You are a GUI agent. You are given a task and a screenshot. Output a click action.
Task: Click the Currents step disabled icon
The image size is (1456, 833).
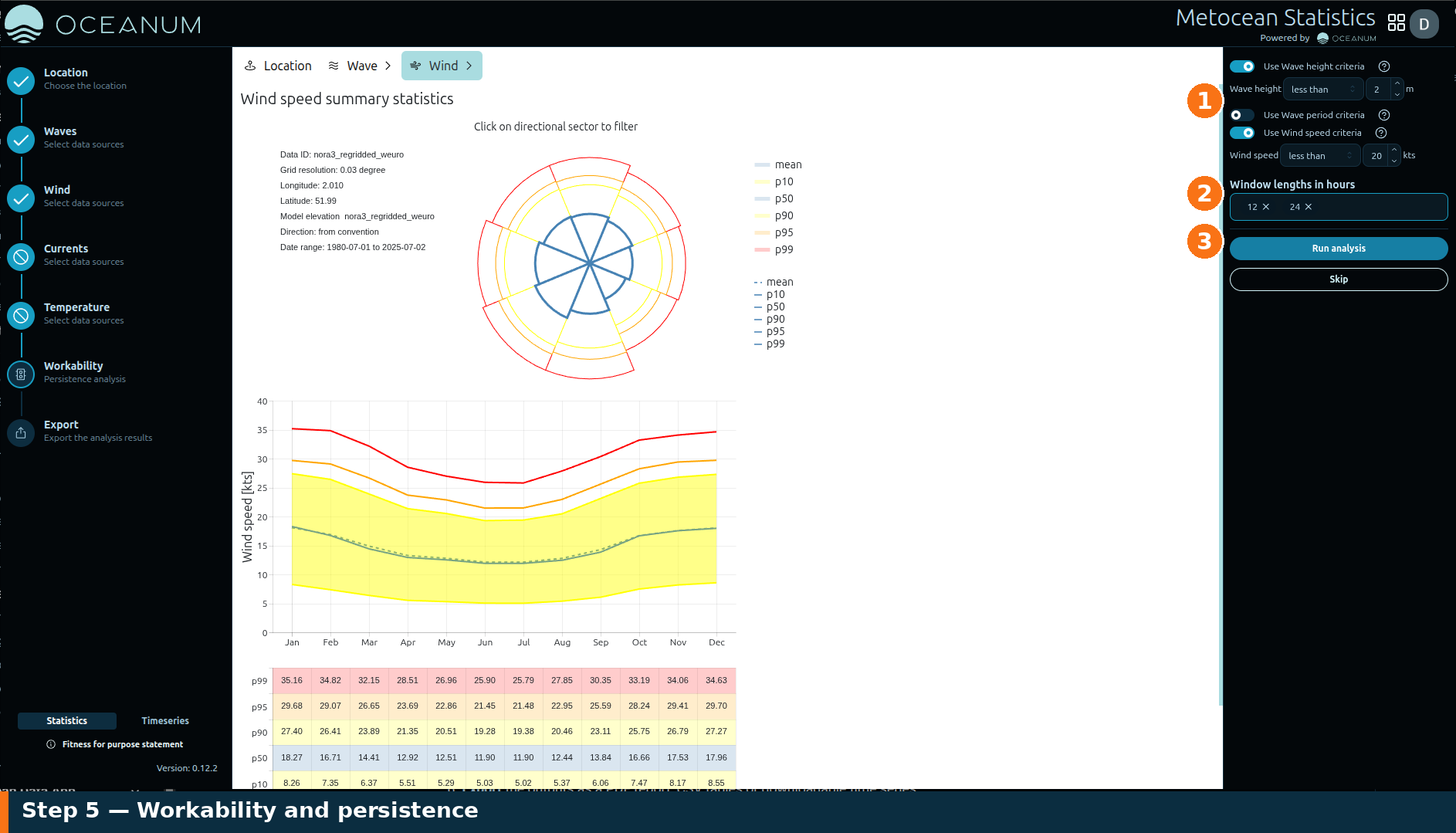click(21, 256)
